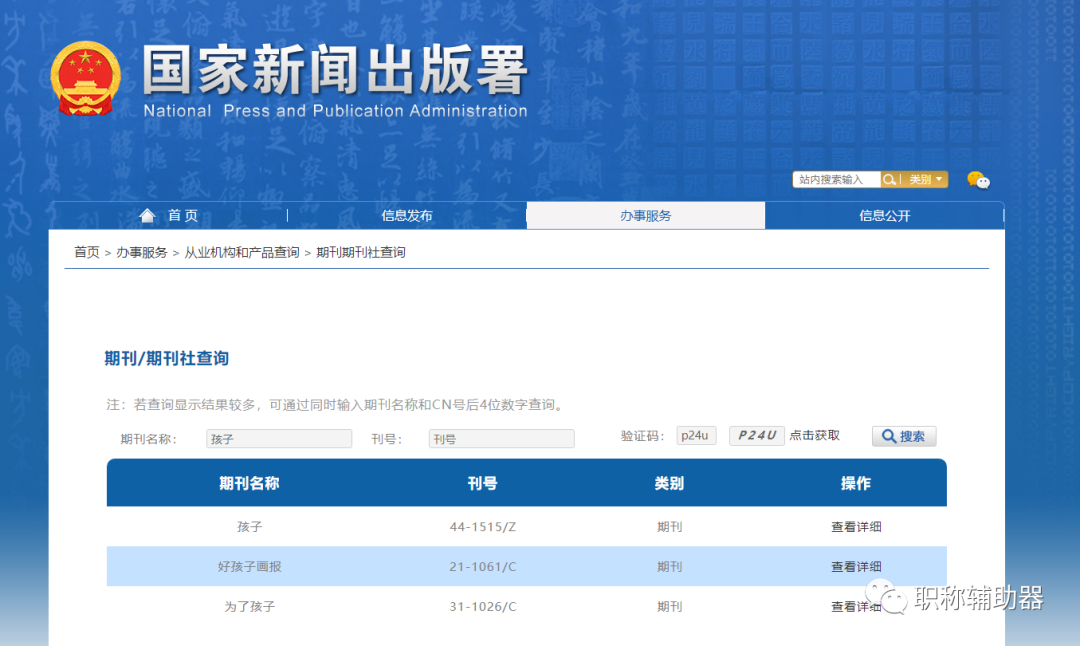The image size is (1080, 646).
Task: Click the home icon next to 首页
Action: (x=147, y=214)
